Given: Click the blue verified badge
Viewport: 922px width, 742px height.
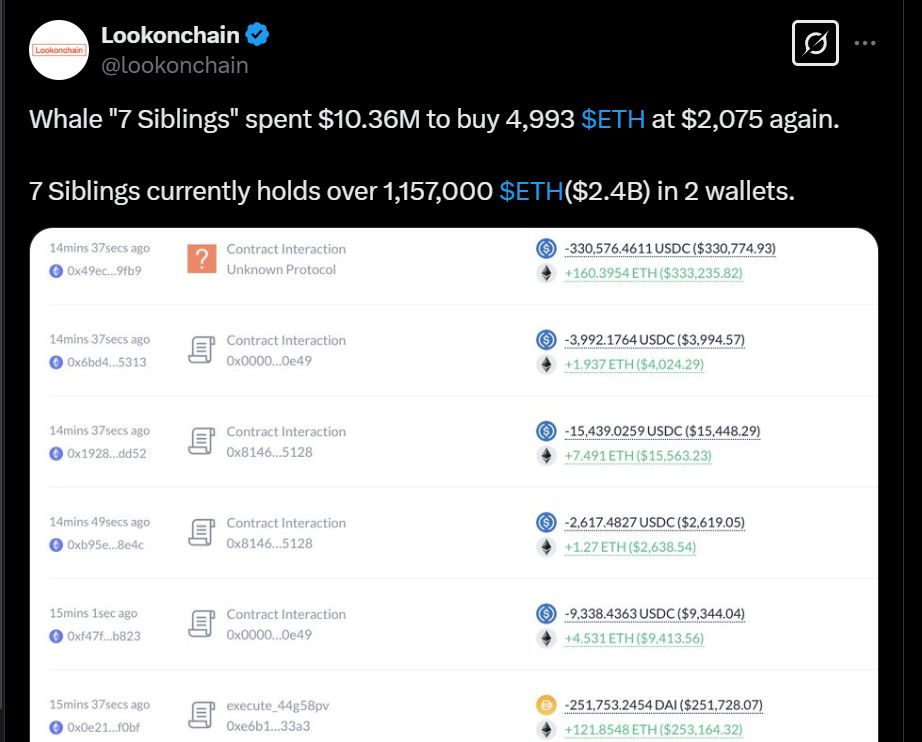Looking at the screenshot, I should [x=258, y=35].
